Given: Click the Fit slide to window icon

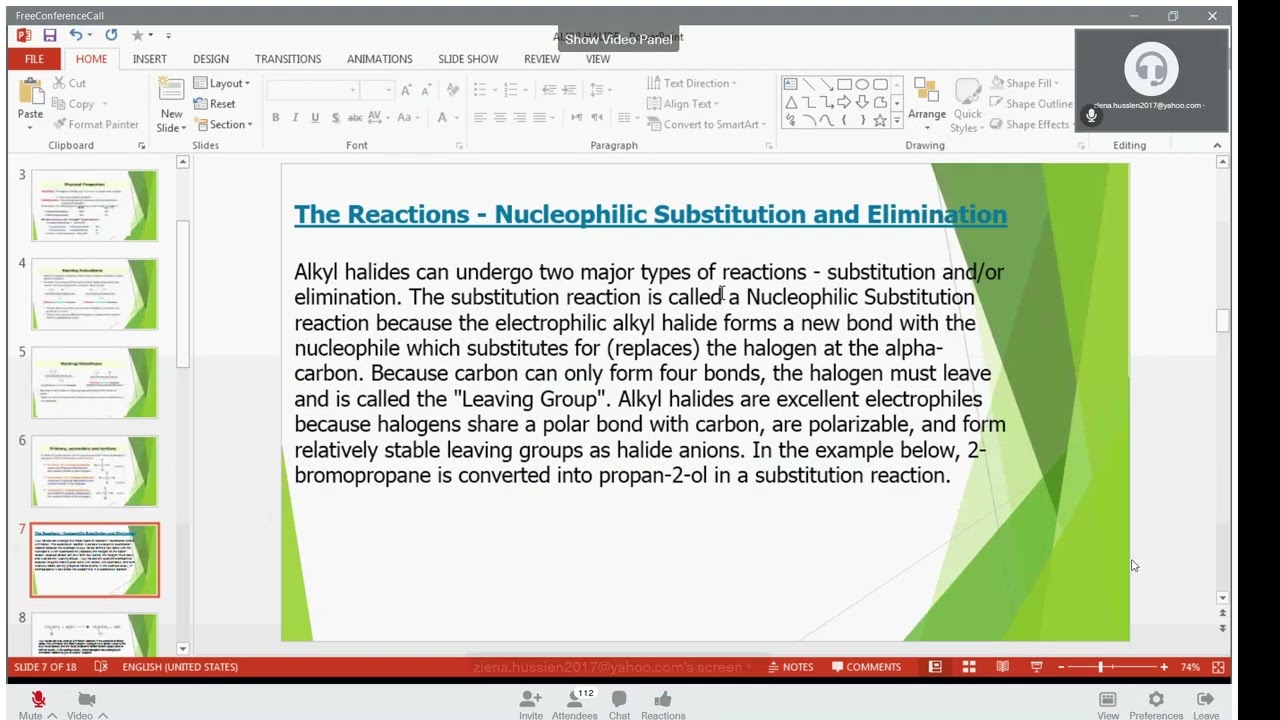Looking at the screenshot, I should [x=1218, y=667].
